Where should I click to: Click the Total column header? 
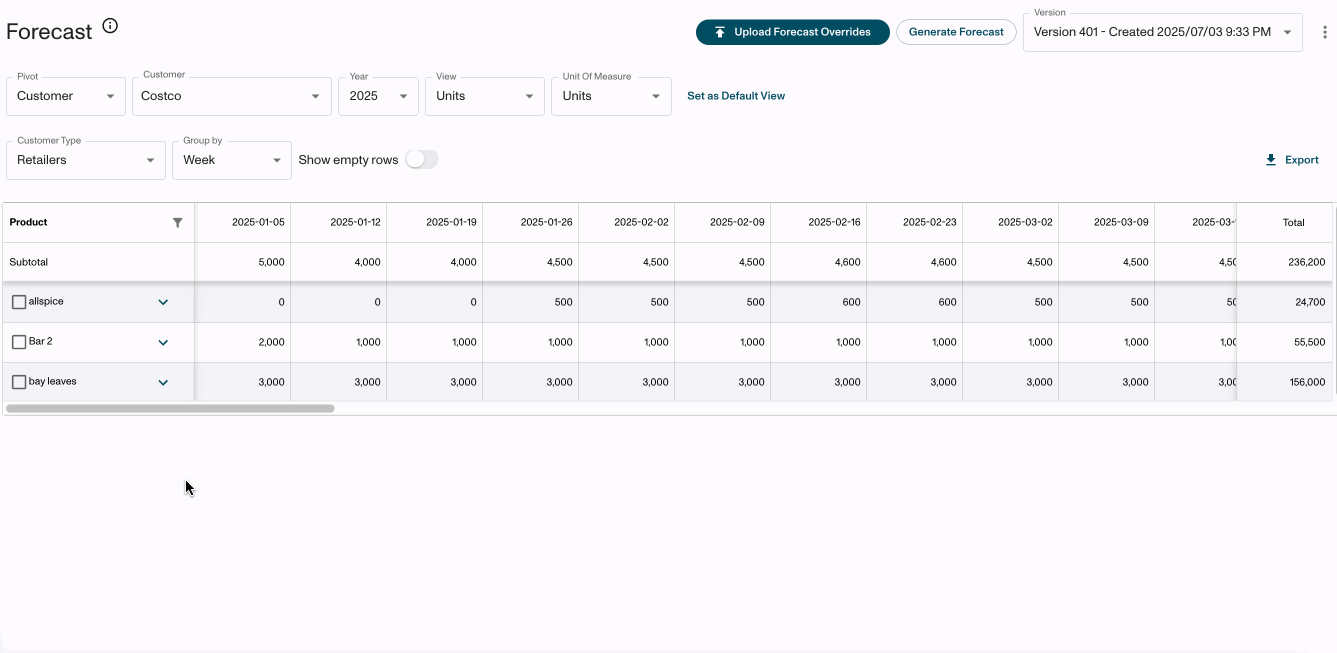tap(1286, 223)
